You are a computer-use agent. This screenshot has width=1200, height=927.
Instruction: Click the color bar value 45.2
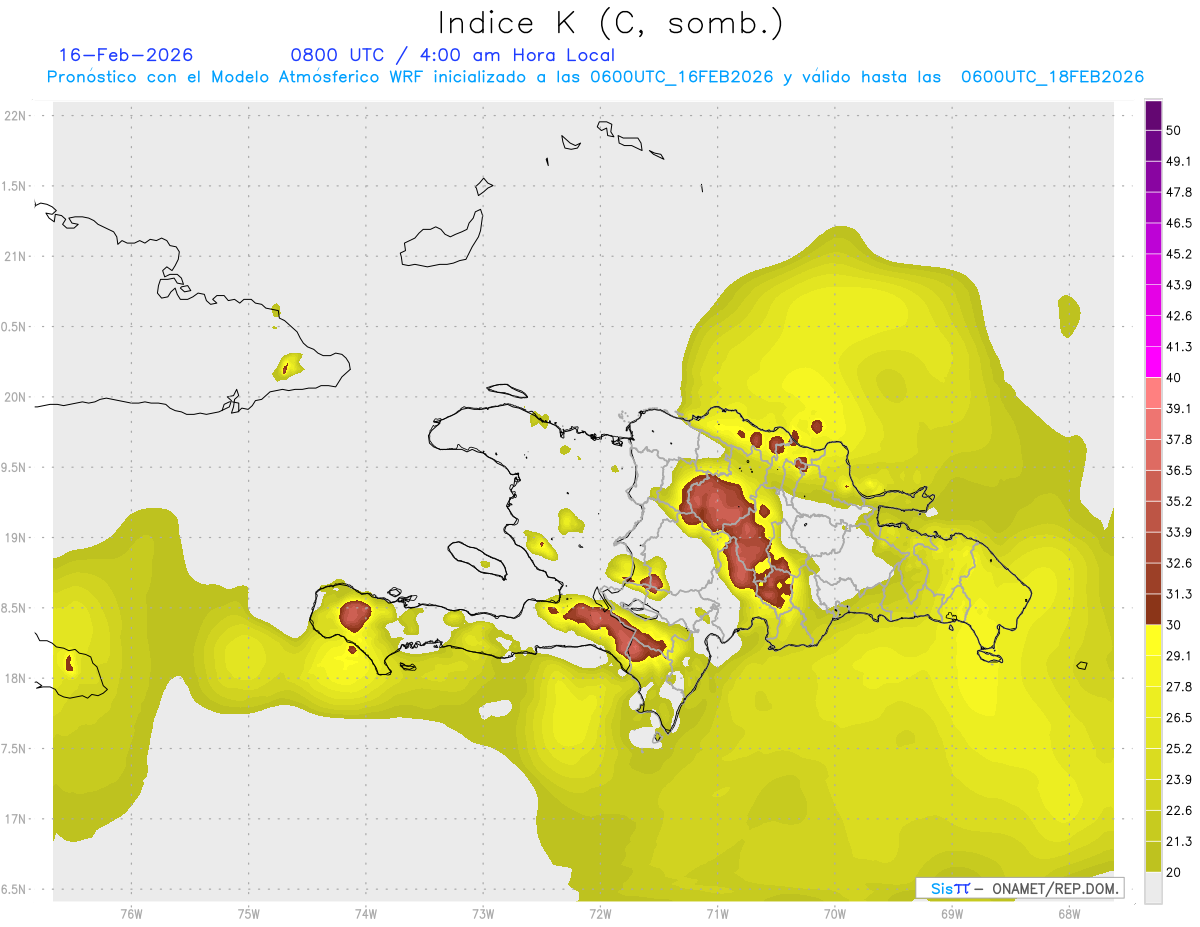(x=1179, y=254)
